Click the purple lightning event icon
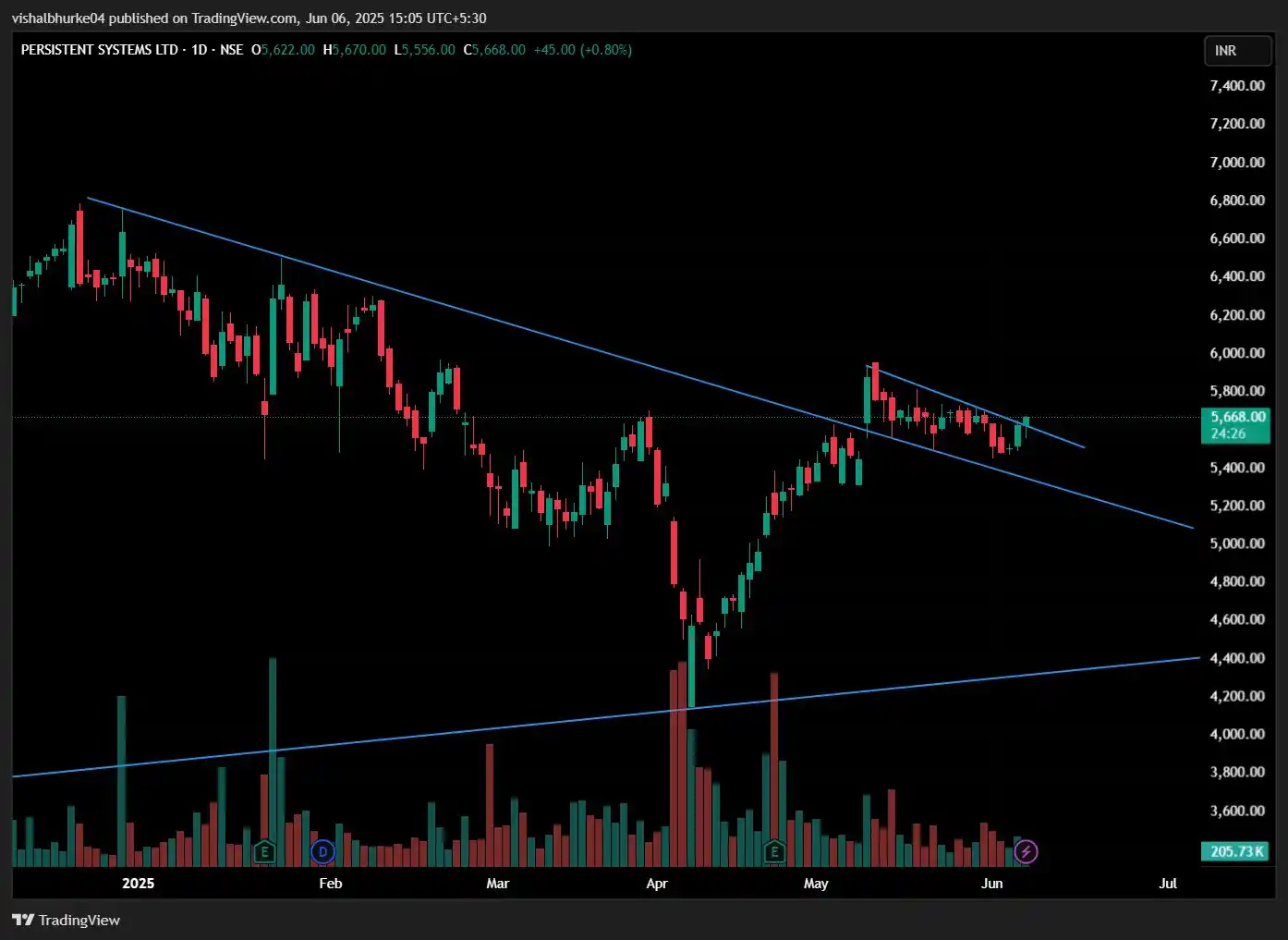 pyautogui.click(x=1026, y=851)
